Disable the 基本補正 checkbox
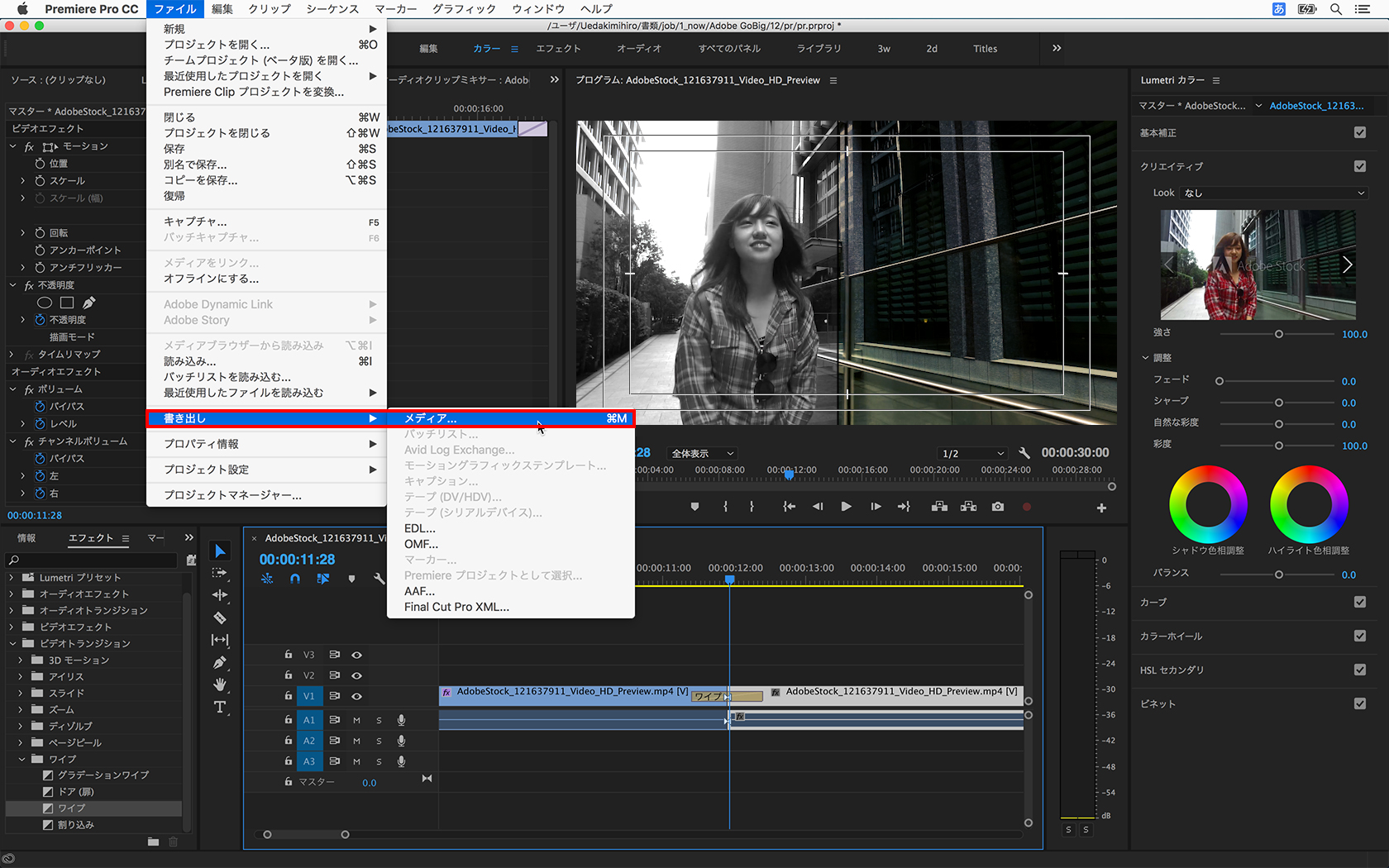The width and height of the screenshot is (1389, 868). pos(1359,132)
